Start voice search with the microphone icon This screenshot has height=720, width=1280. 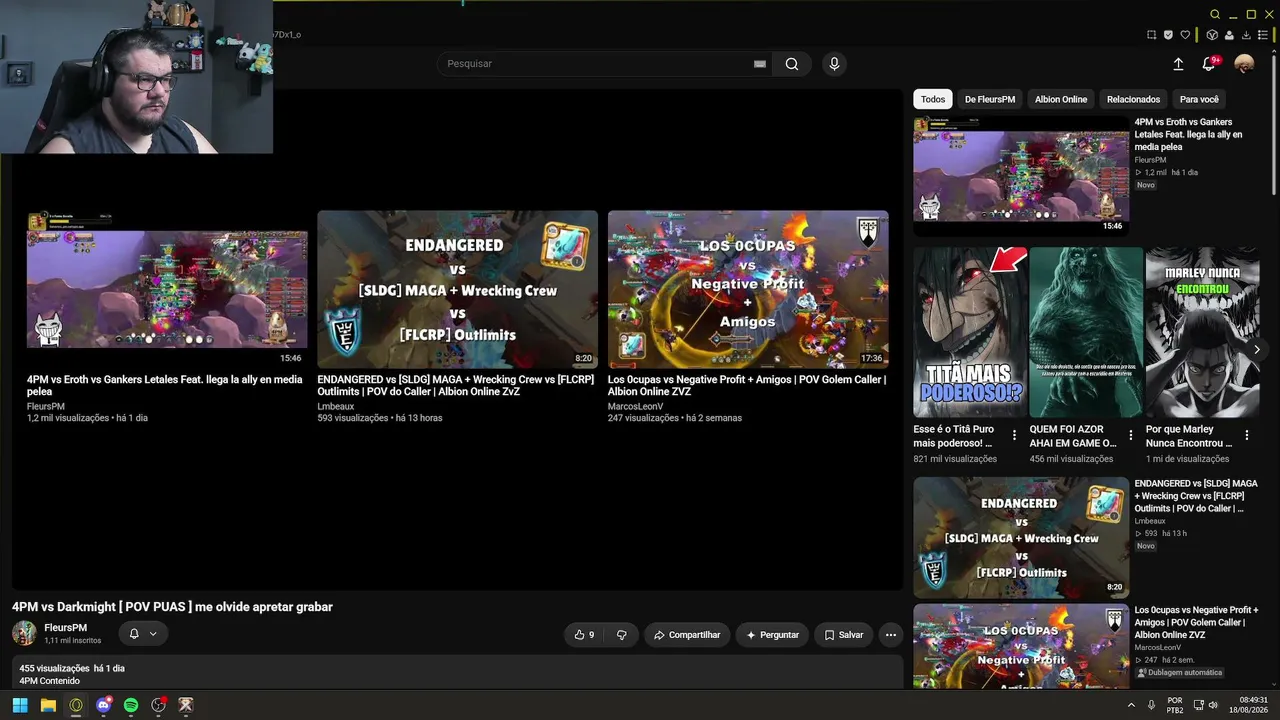(x=834, y=64)
